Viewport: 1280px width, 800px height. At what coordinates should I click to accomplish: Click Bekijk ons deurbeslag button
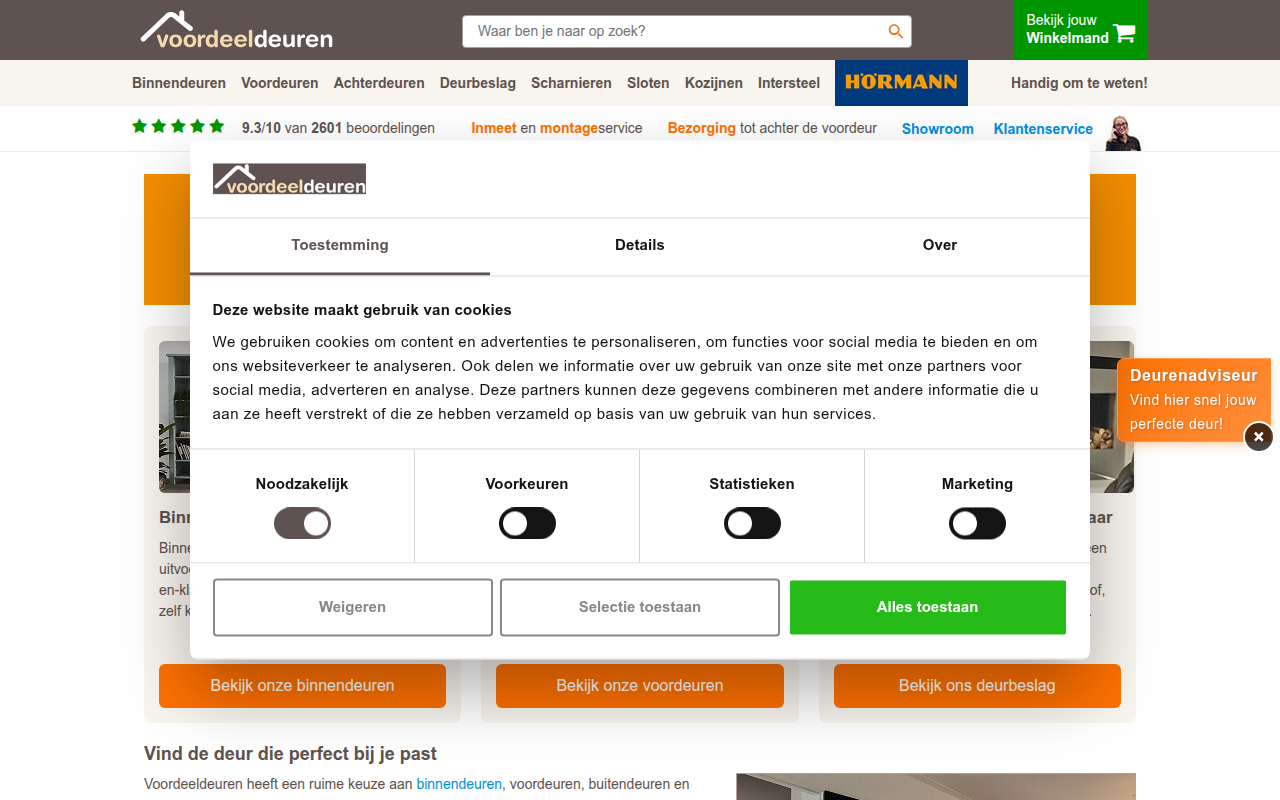[977, 686]
